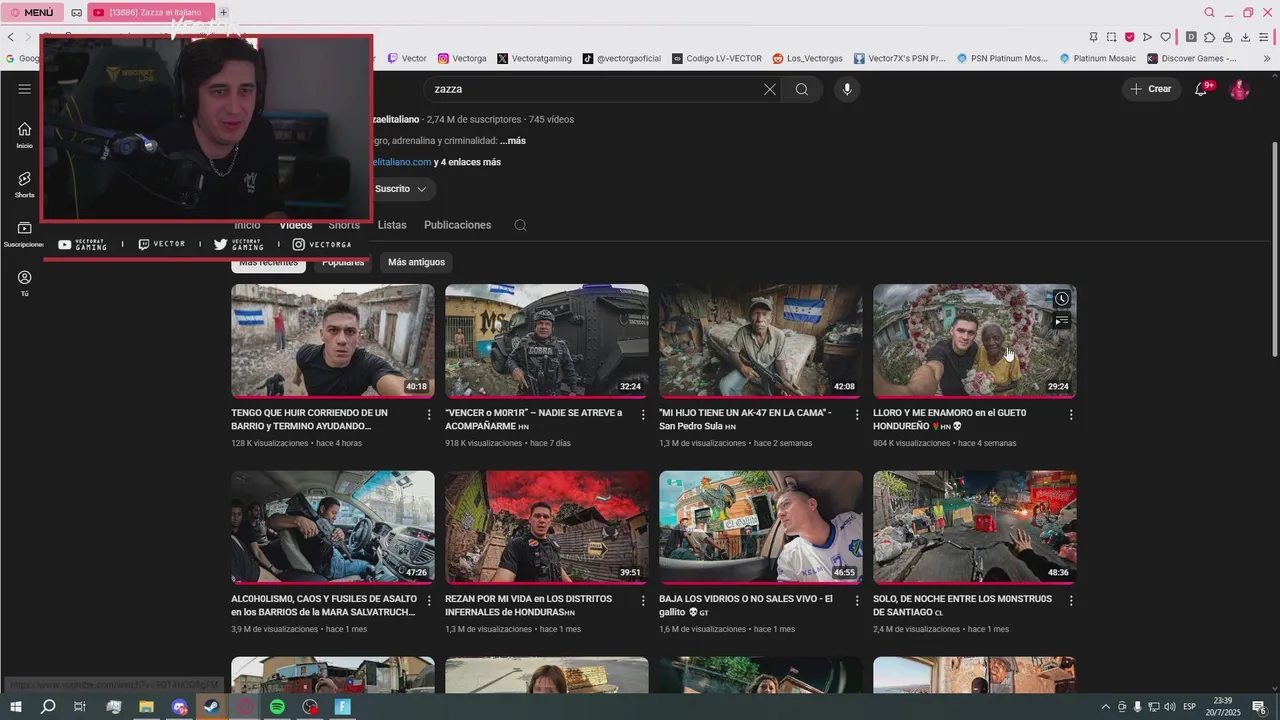Show more bookmarks with the double chevron
Image resolution: width=1280 pixels, height=720 pixels.
pyautogui.click(x=1267, y=58)
